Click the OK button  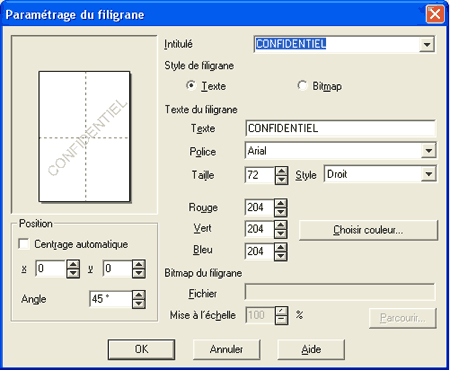coord(141,349)
